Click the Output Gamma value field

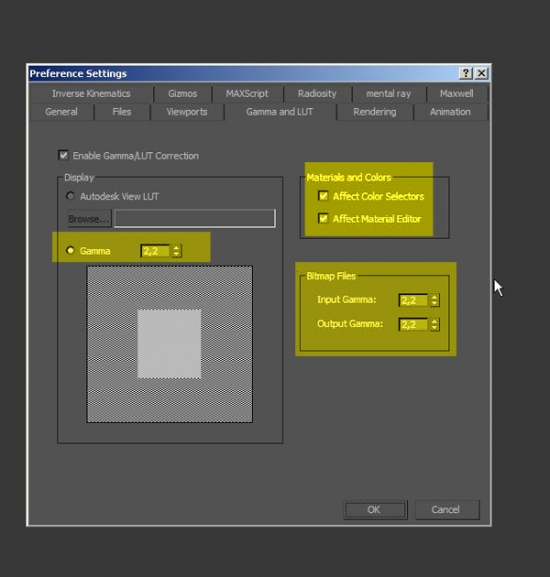click(414, 324)
